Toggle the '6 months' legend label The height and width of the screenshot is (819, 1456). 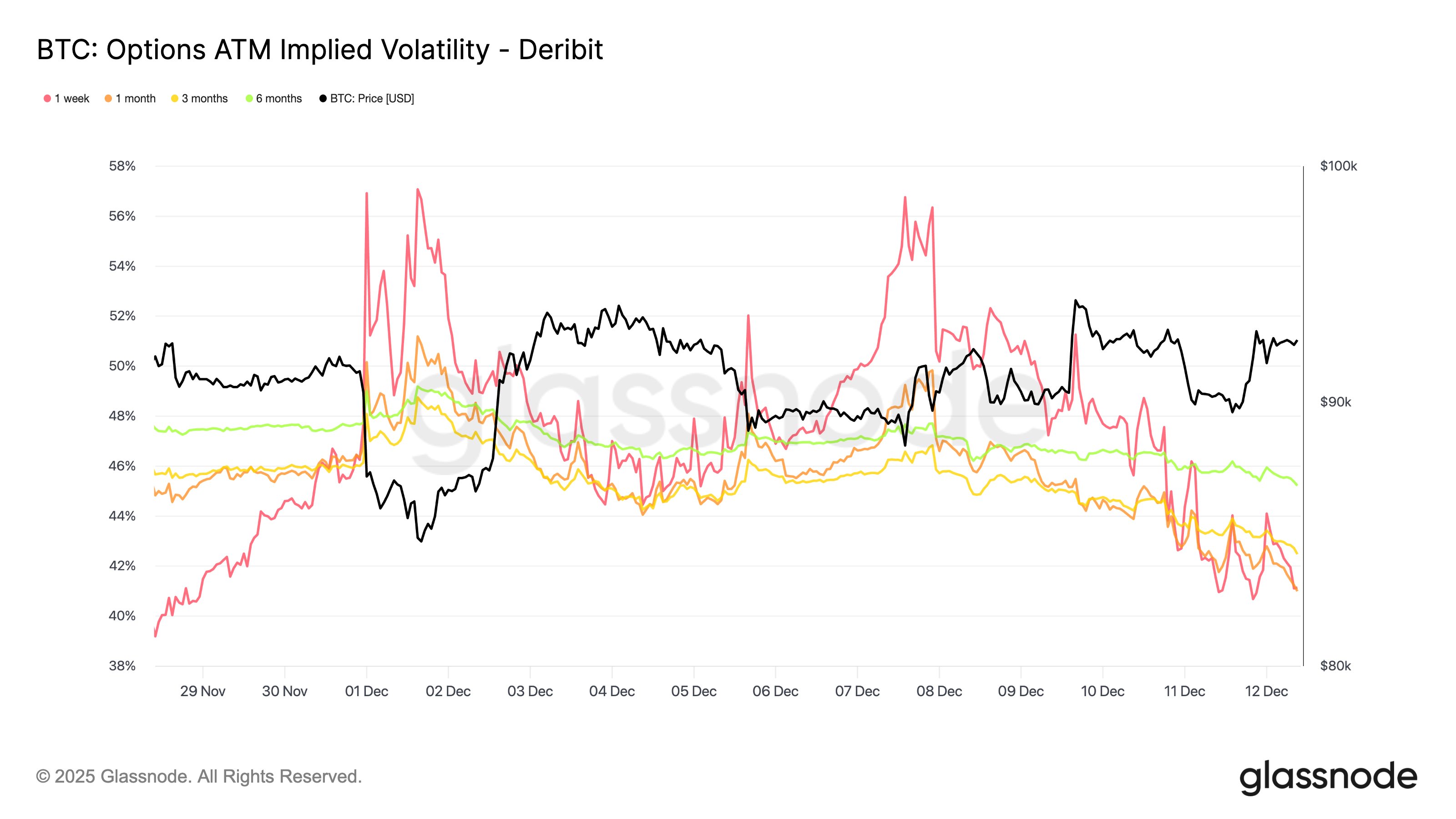point(278,99)
